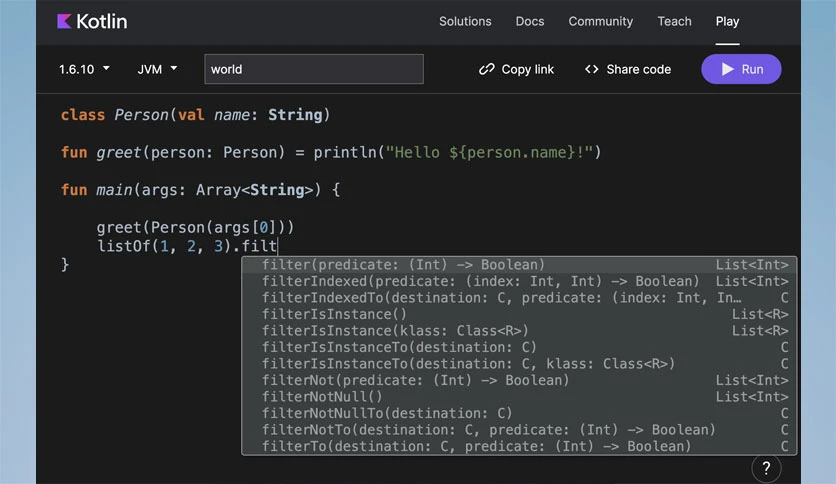Click the fun greet code line
The height and width of the screenshot is (484, 836).
point(331,153)
